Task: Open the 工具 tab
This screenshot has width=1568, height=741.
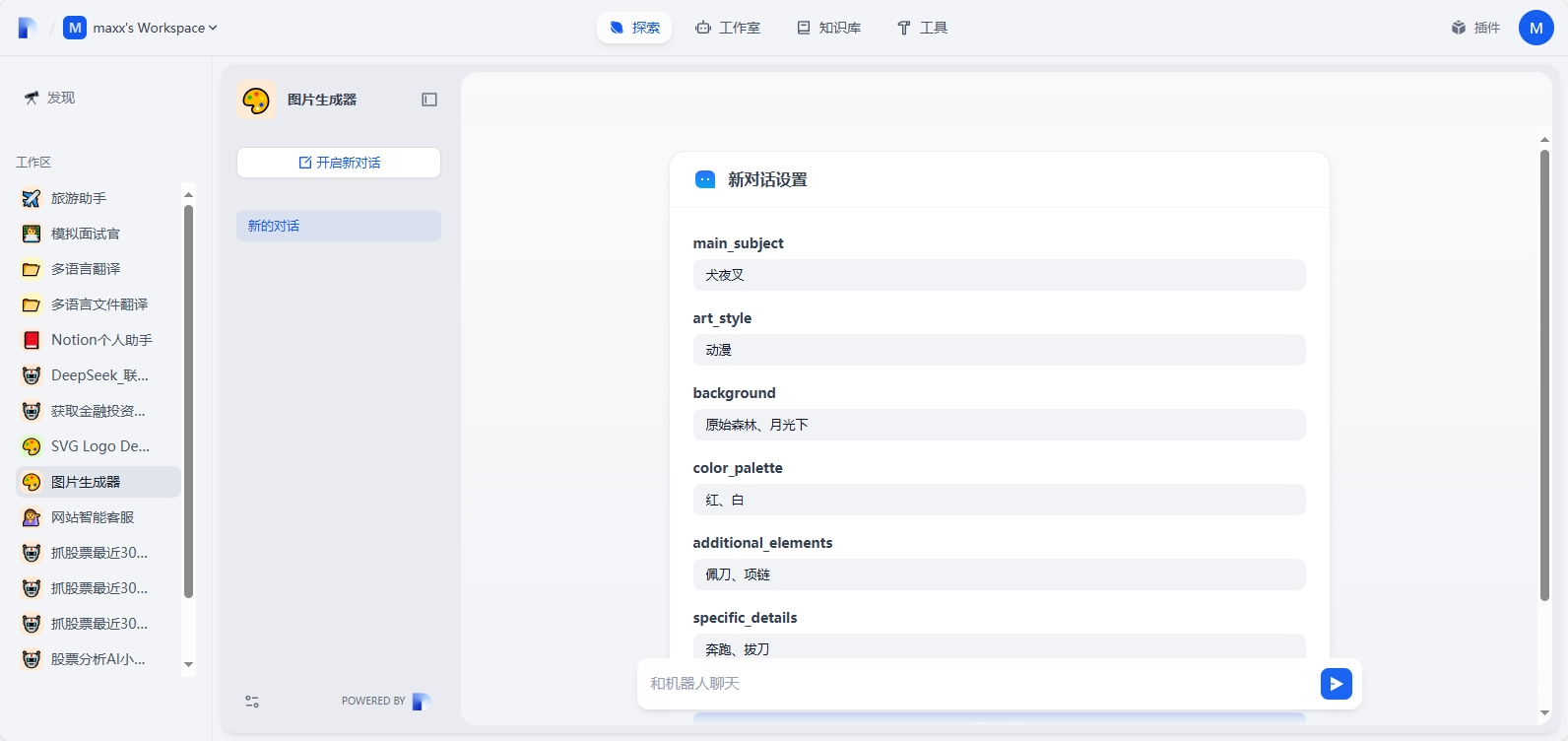Action: (x=922, y=28)
